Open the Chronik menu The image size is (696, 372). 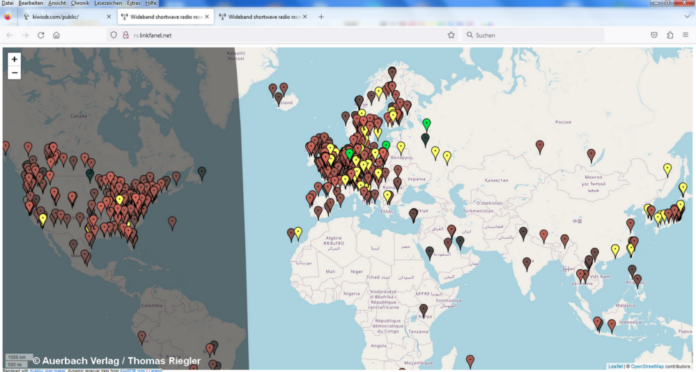(x=80, y=3)
